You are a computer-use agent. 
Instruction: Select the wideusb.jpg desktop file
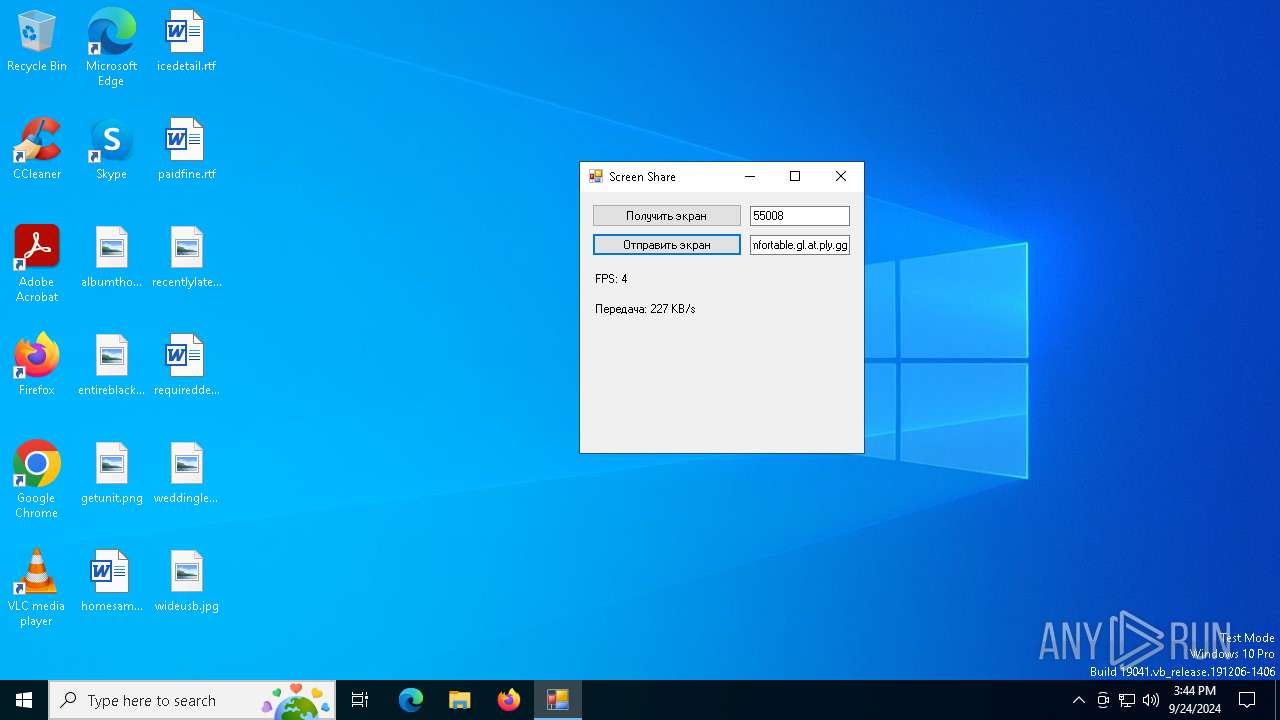click(x=186, y=581)
